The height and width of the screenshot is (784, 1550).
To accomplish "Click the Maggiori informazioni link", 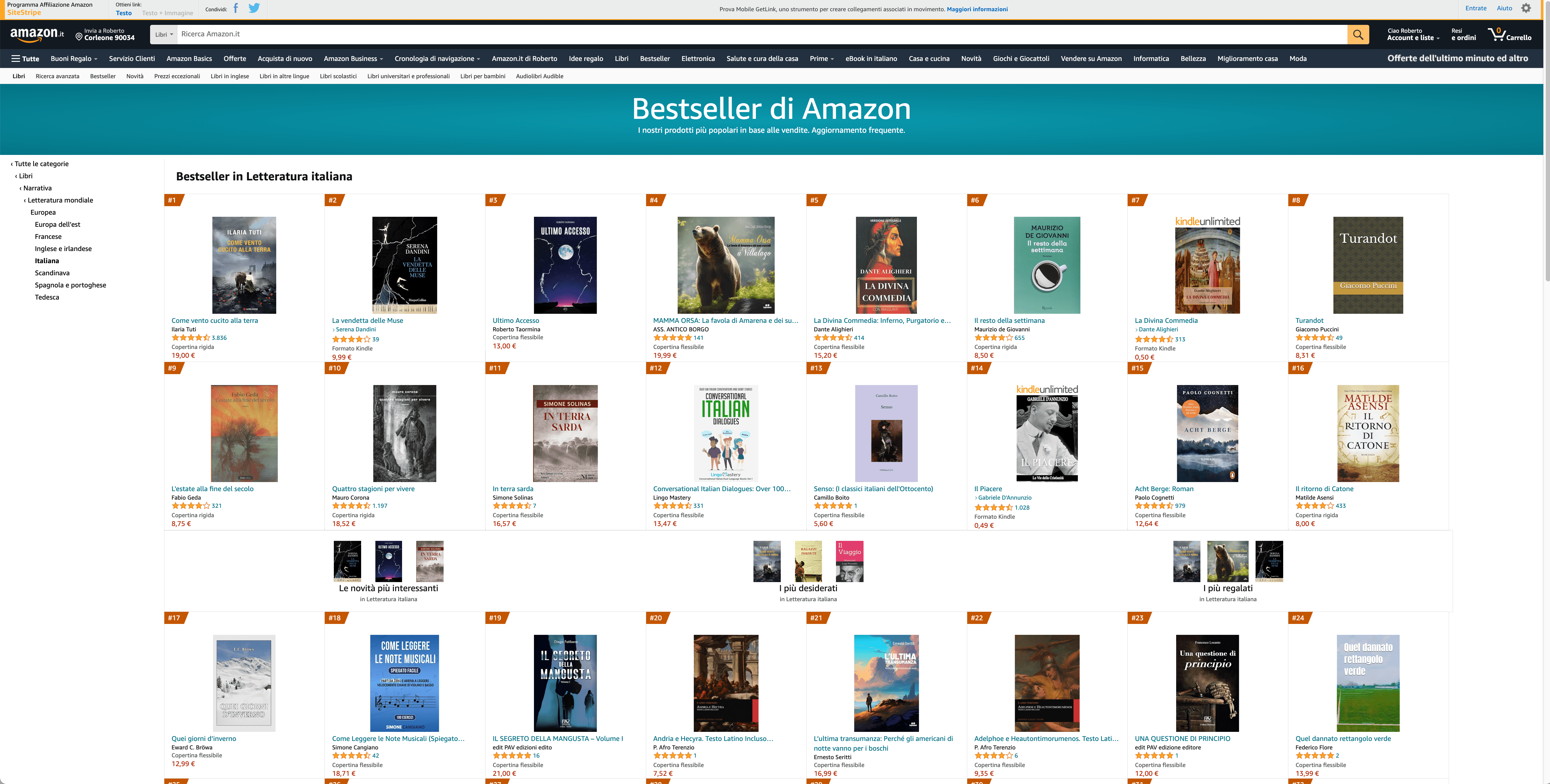I will 977,9.
